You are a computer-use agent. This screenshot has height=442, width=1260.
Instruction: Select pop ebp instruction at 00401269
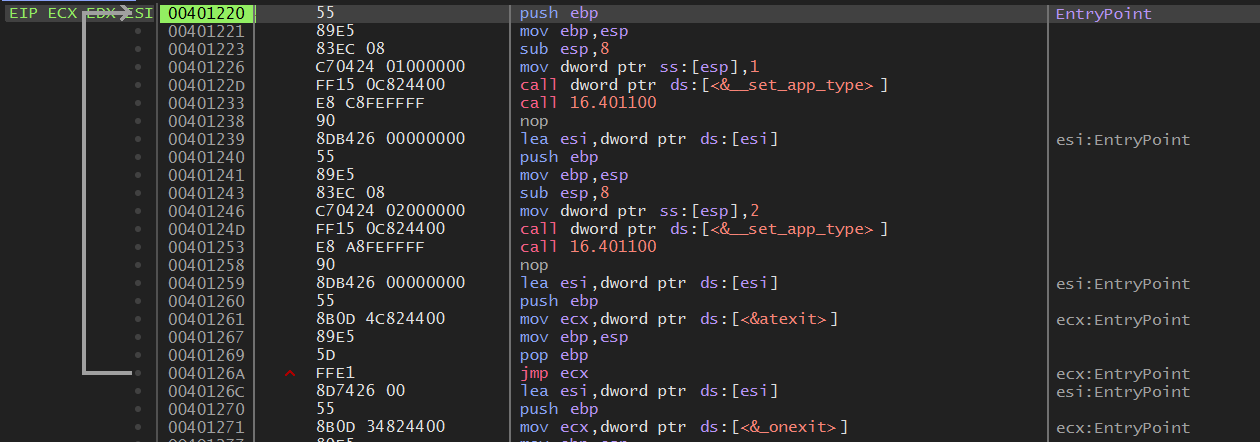point(554,355)
